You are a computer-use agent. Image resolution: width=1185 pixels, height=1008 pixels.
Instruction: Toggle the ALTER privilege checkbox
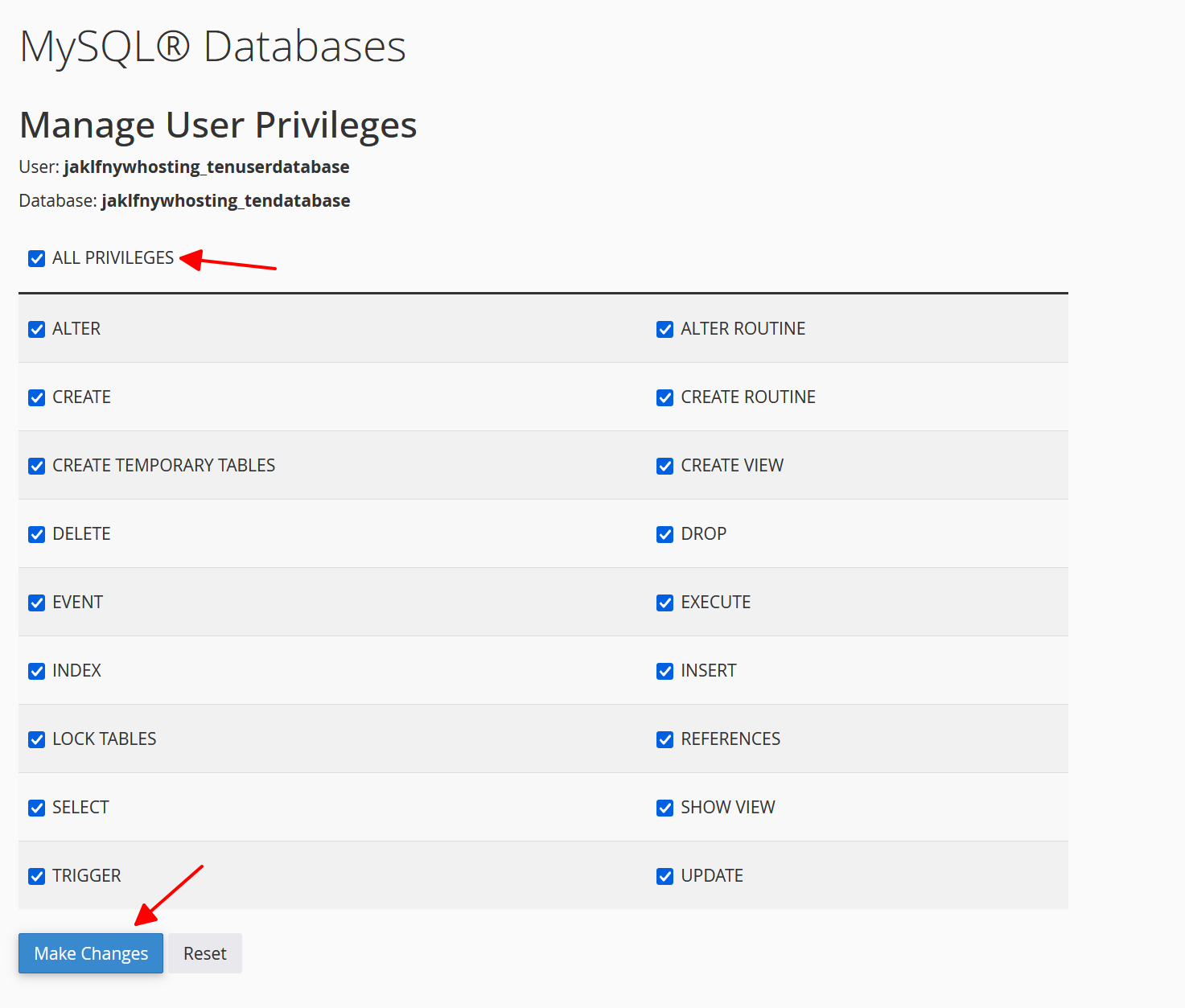(x=36, y=329)
